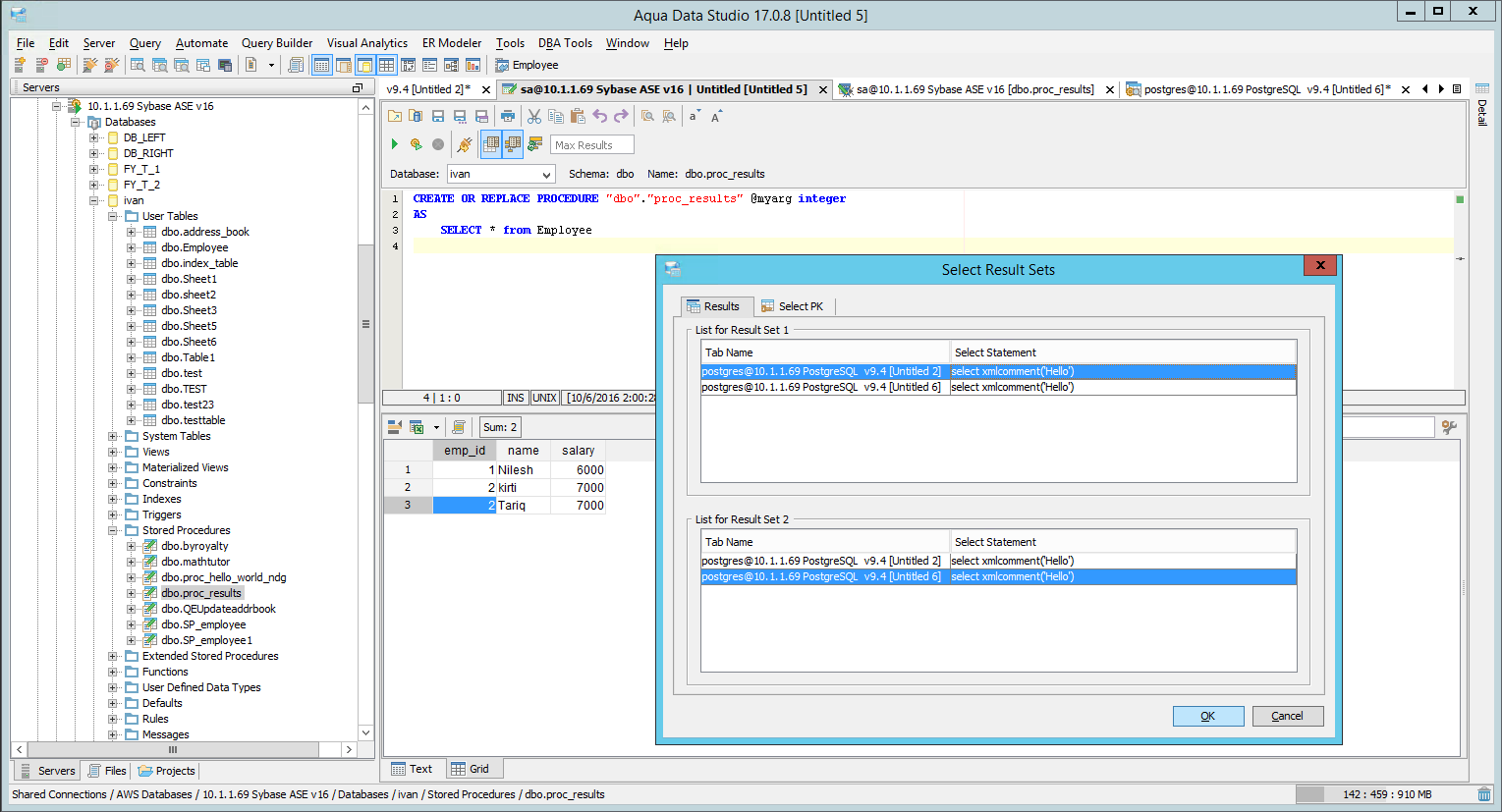Expand the DB_LEFT database node
The image size is (1502, 812).
(94, 137)
